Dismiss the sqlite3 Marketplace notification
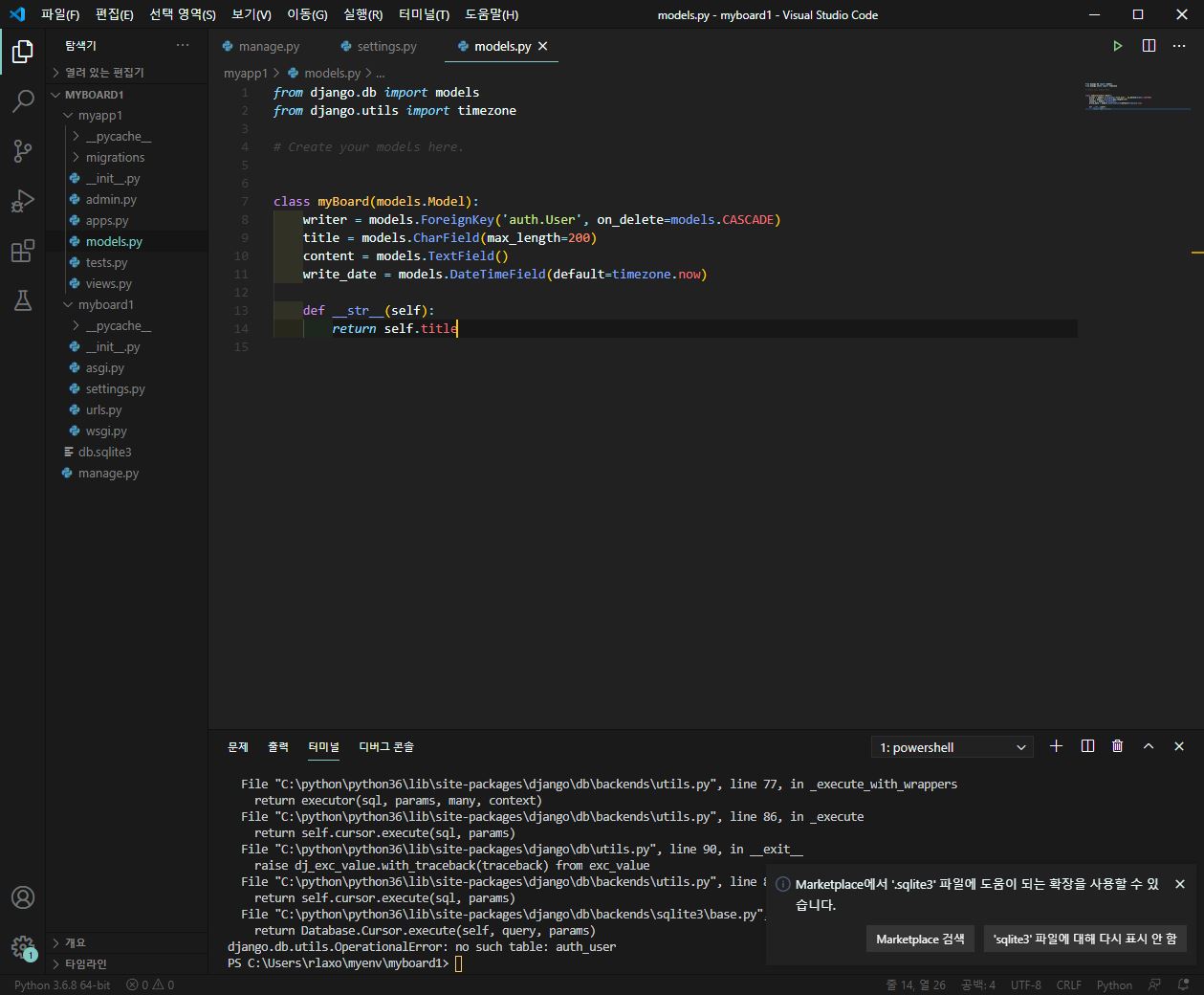 1180,884
